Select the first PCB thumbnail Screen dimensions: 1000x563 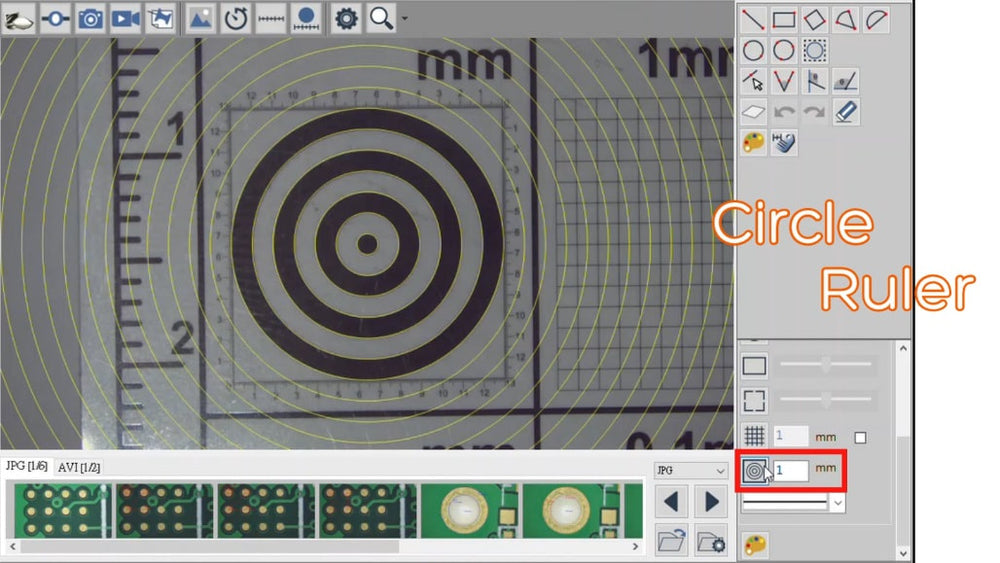point(62,510)
